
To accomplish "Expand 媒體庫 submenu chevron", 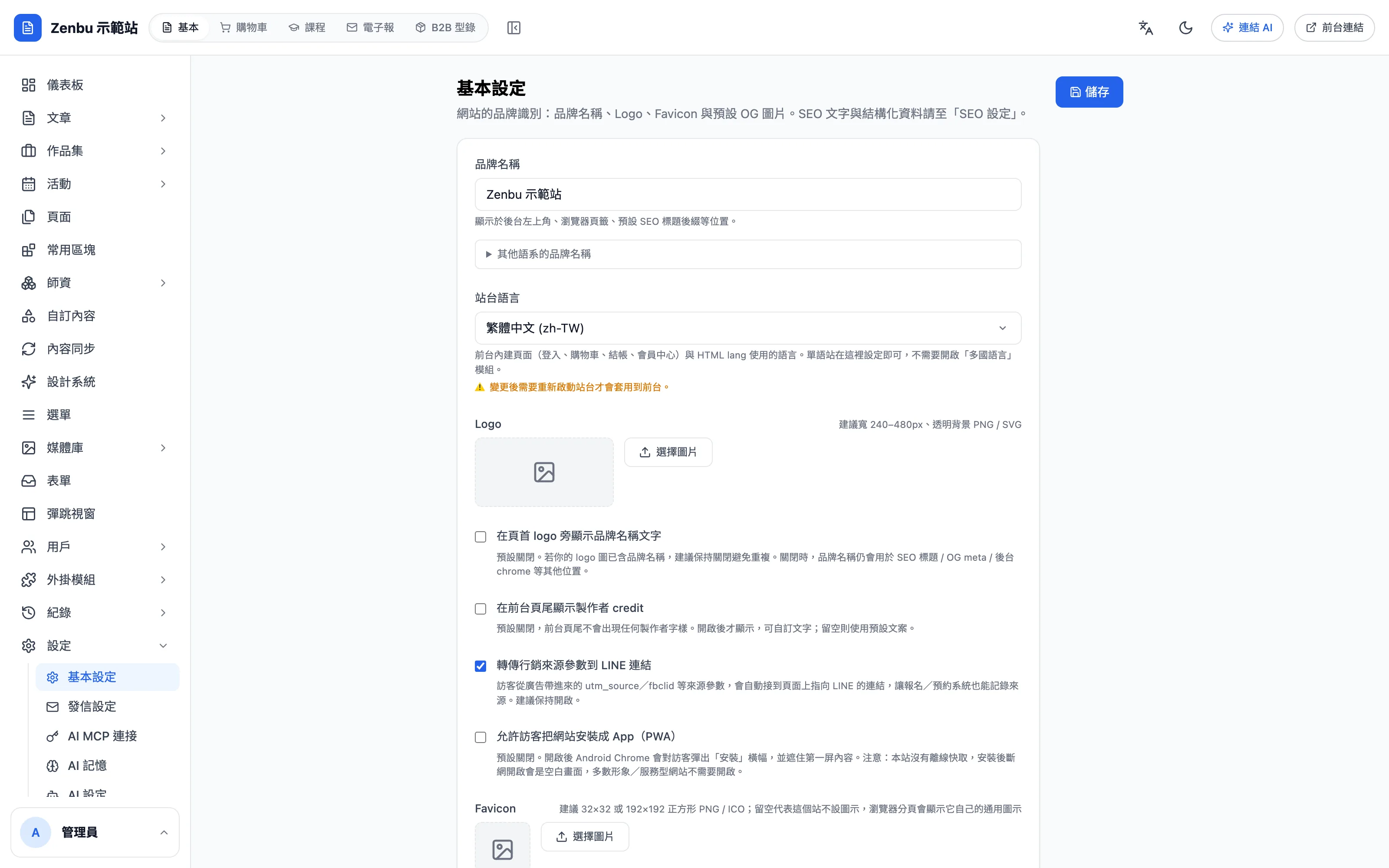I will (x=163, y=448).
